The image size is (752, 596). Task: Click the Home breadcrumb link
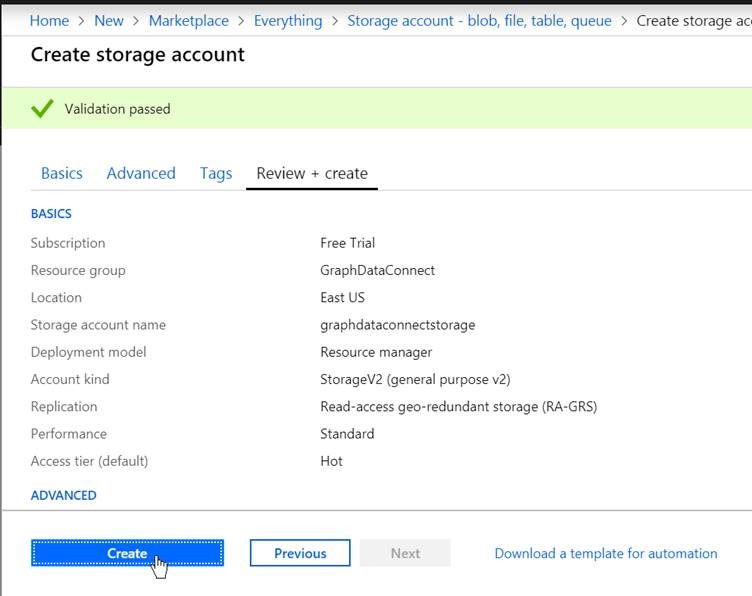(x=49, y=21)
